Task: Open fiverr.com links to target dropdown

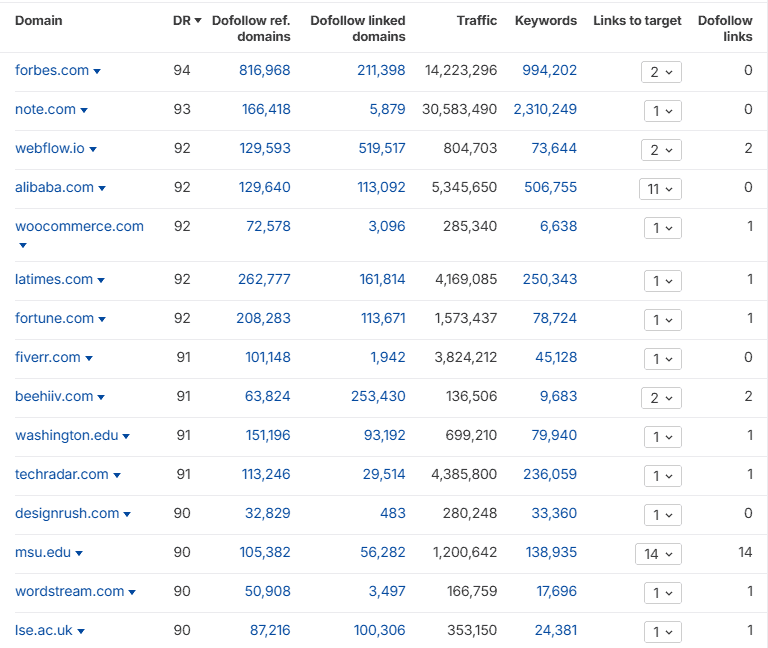Action: pyautogui.click(x=663, y=359)
